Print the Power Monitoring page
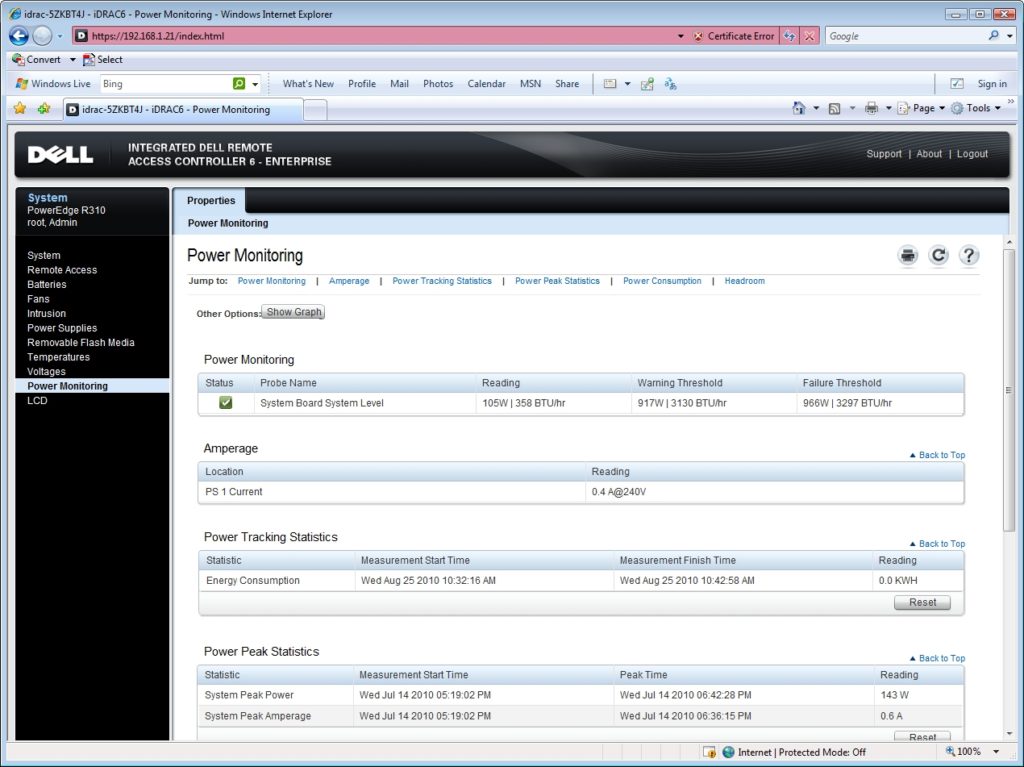The image size is (1024, 767). (907, 255)
